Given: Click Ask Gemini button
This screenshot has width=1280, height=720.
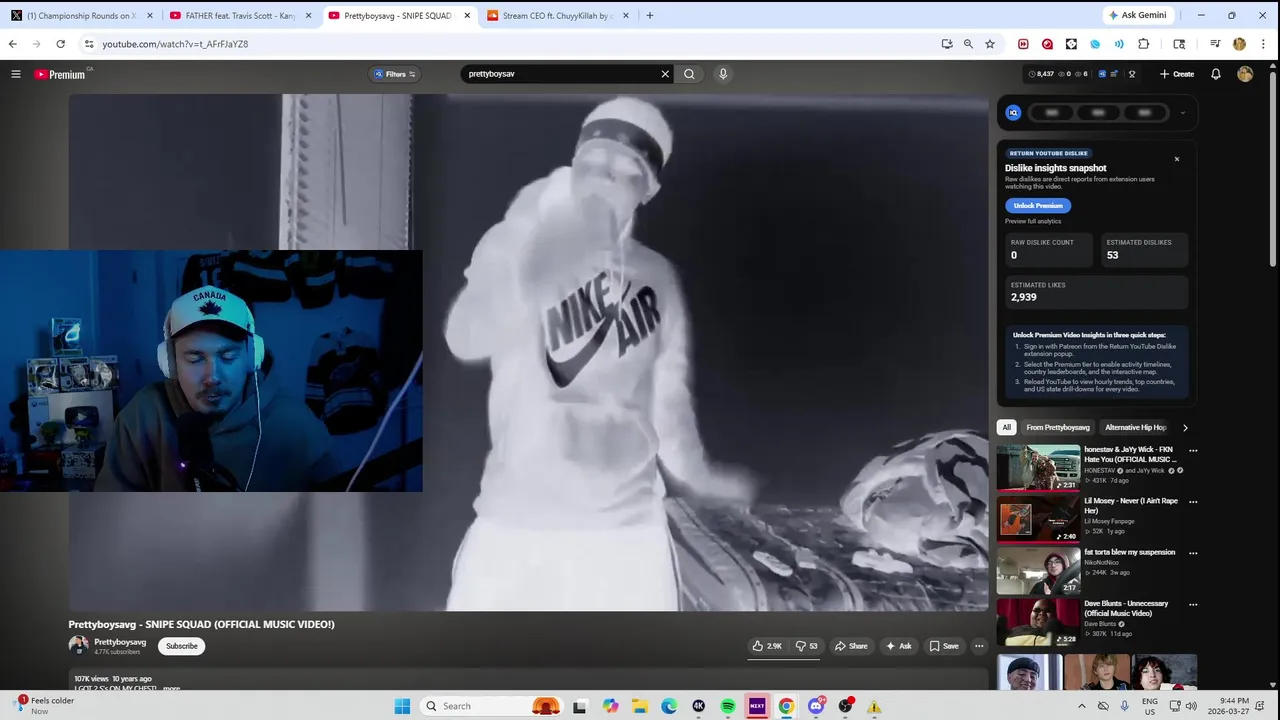Looking at the screenshot, I should point(1137,15).
